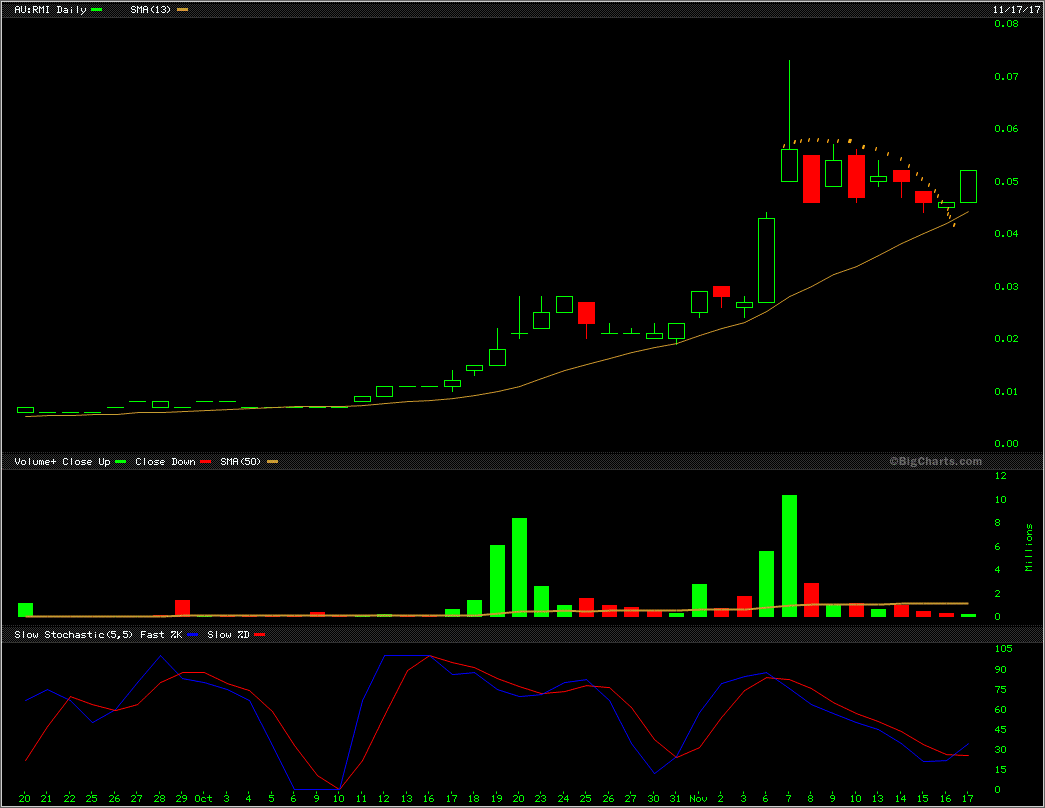Click the tallest green volume bar
Screen dimensions: 1045x808
pos(789,556)
